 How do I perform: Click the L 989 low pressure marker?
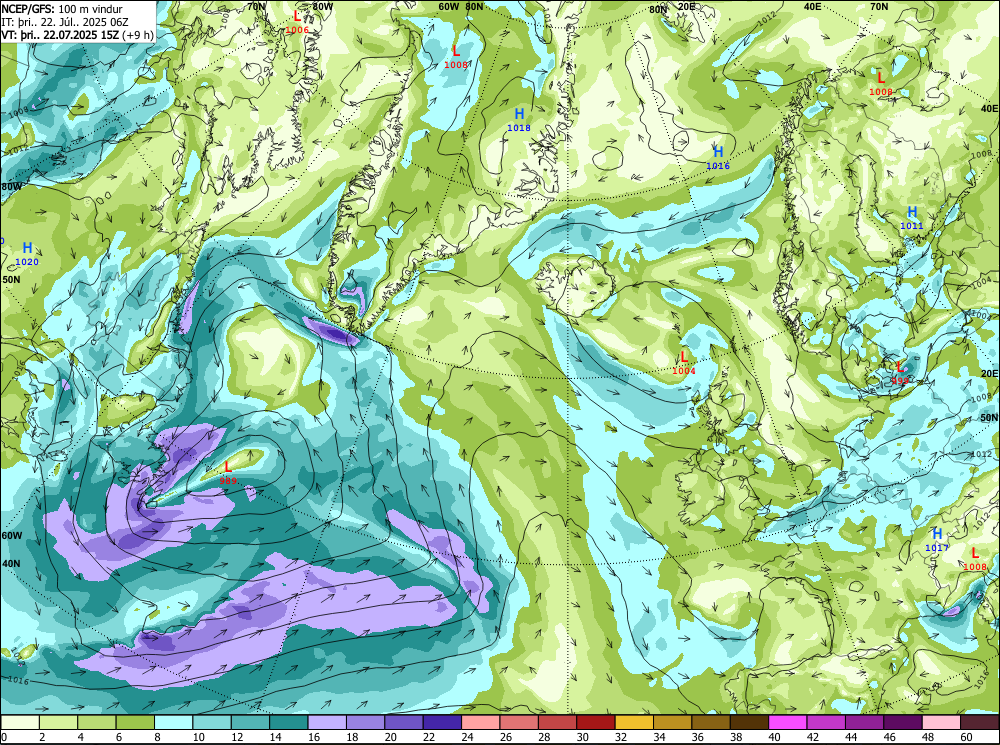click(228, 473)
